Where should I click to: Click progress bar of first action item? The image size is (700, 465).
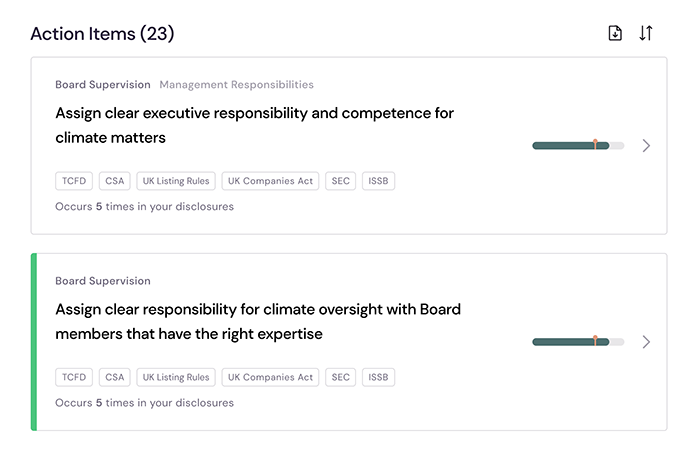[x=578, y=145]
